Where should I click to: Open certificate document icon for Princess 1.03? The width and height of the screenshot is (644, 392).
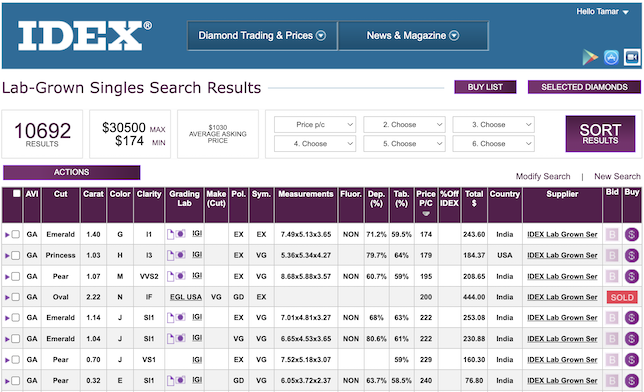point(170,255)
